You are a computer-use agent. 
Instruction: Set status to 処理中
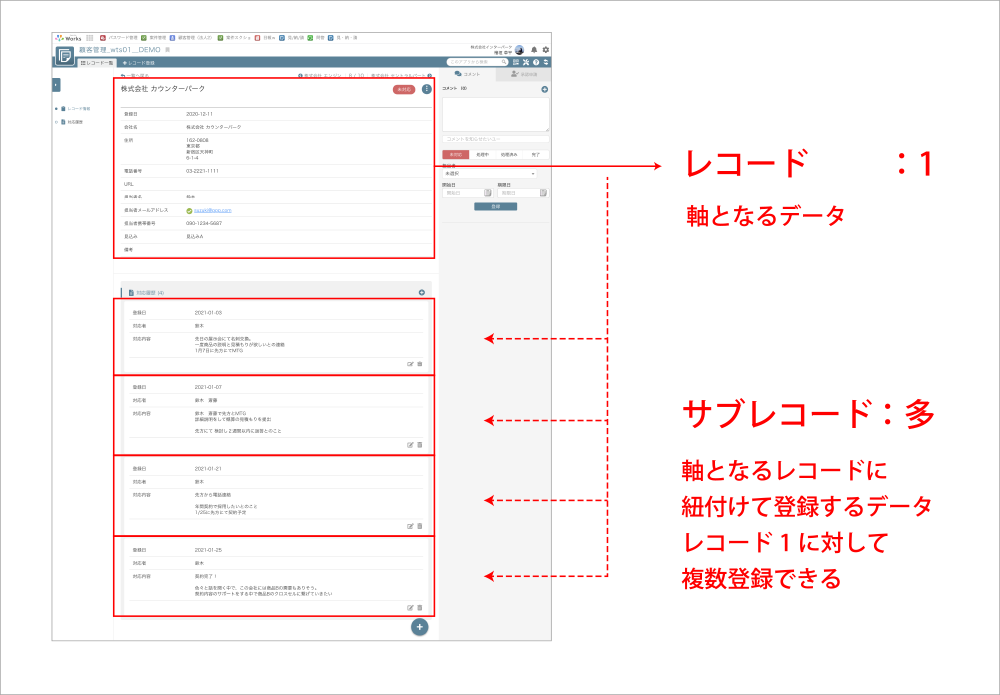point(481,155)
